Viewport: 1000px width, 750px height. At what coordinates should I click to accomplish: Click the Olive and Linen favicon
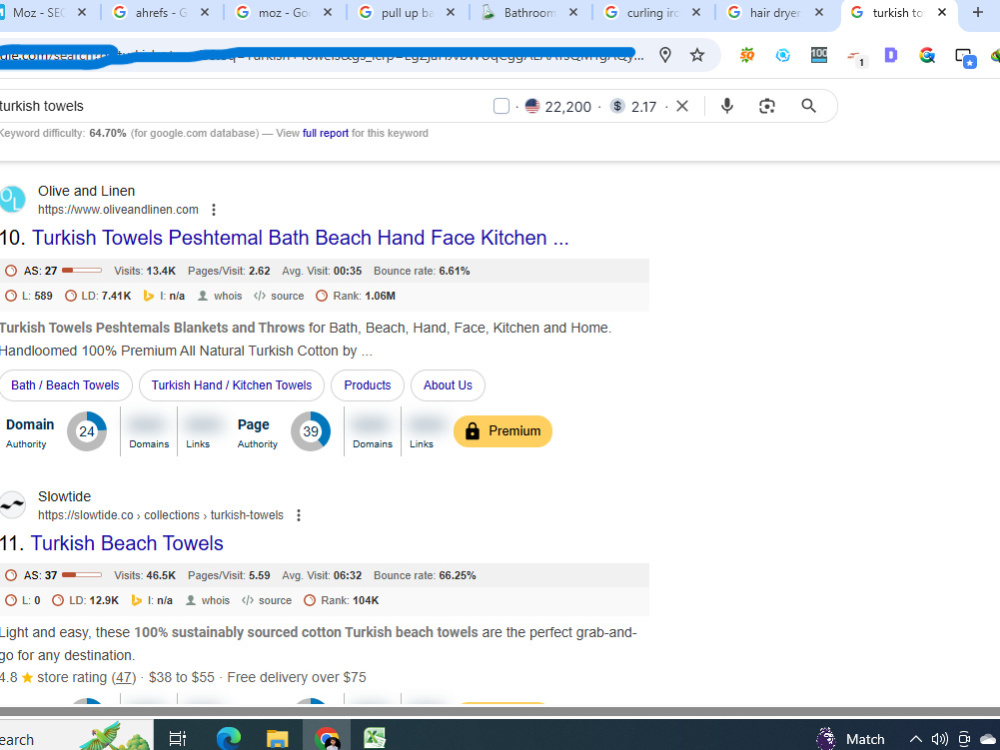(x=11, y=200)
